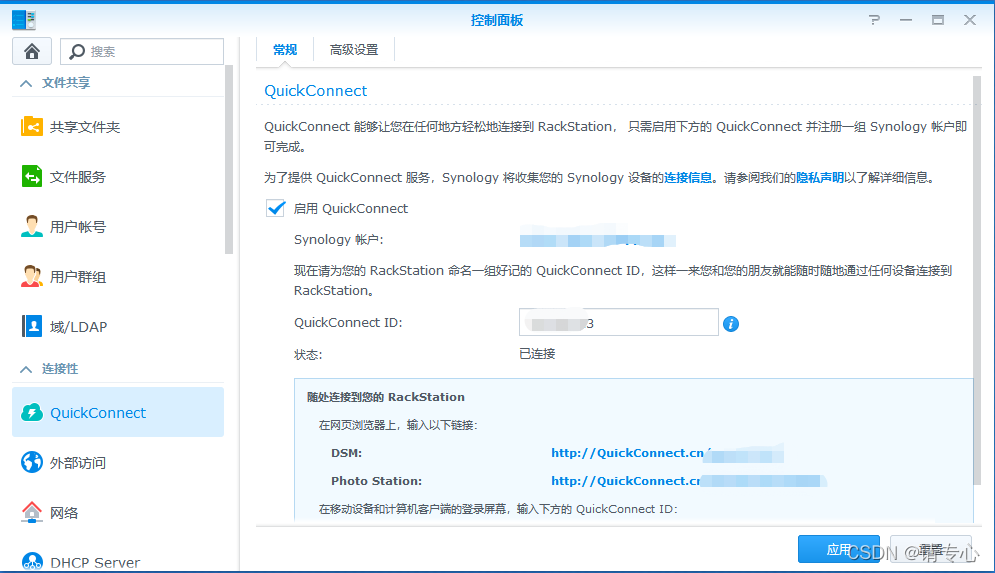Click the 状态: label
Screen dimensions: 995x573
point(308,354)
